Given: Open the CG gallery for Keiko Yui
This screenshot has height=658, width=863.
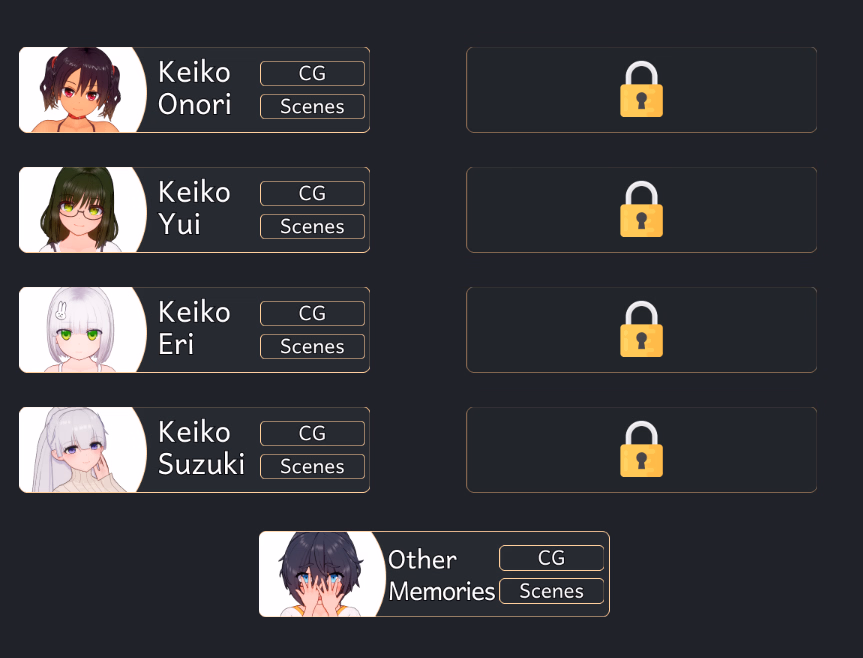Looking at the screenshot, I should coord(312,193).
